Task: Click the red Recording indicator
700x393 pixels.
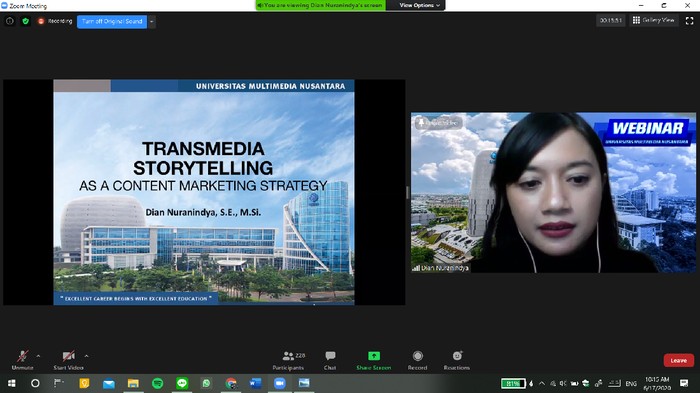Action: point(55,21)
